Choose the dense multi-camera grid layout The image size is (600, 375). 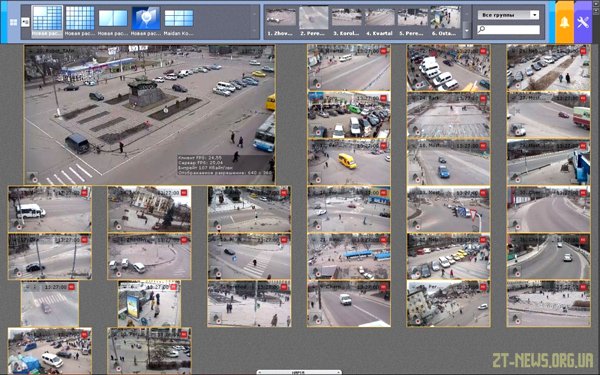coord(80,18)
